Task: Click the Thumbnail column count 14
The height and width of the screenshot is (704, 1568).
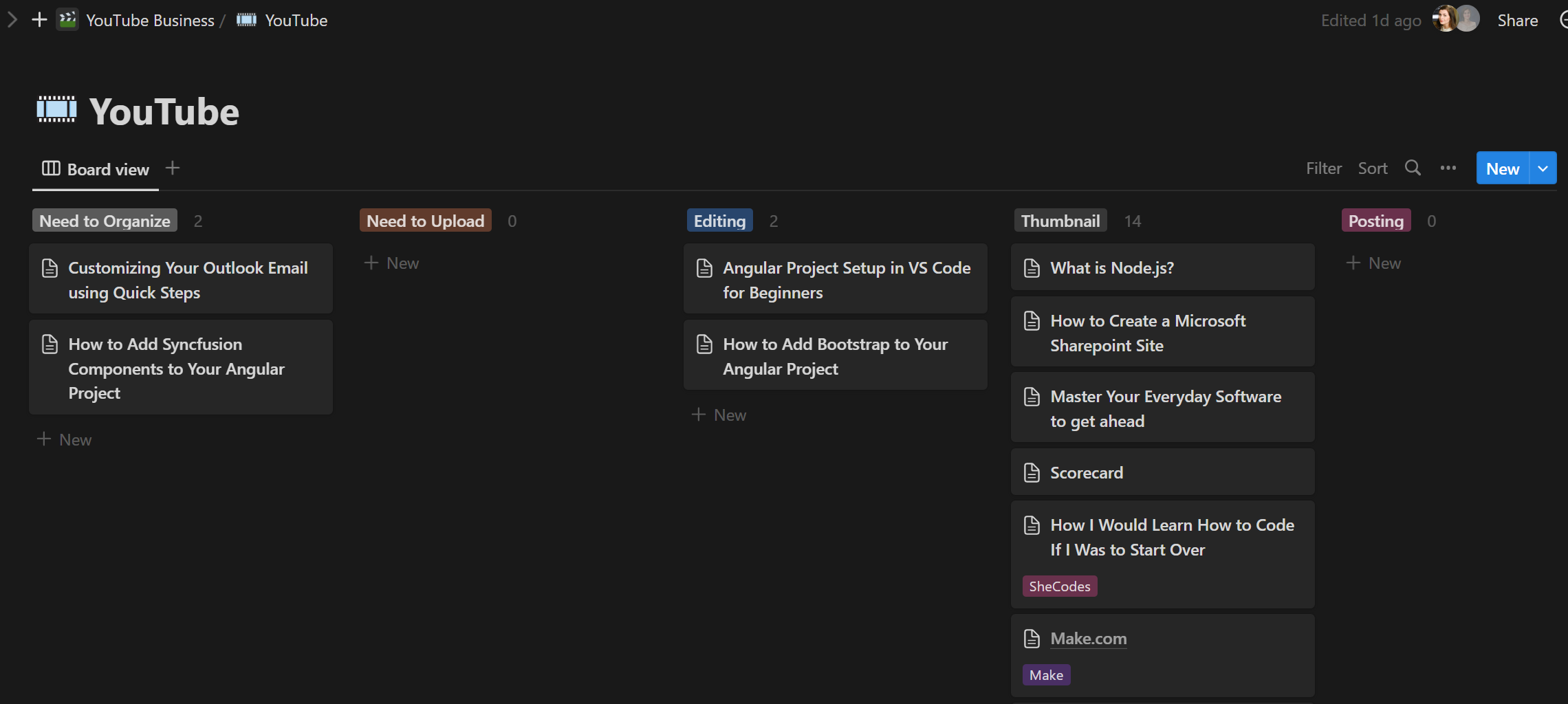Action: coord(1133,221)
